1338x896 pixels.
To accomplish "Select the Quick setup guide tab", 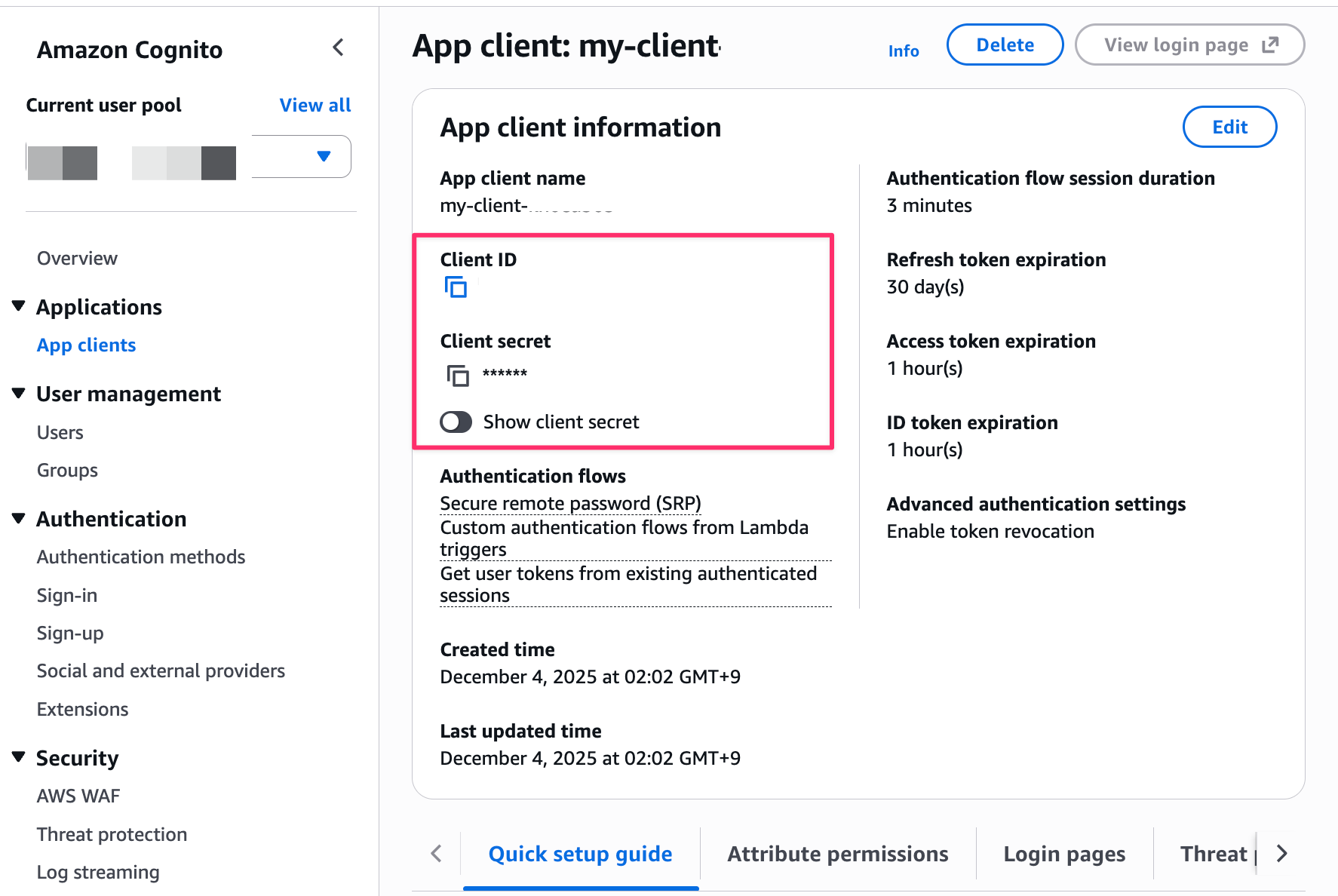I will (x=580, y=854).
